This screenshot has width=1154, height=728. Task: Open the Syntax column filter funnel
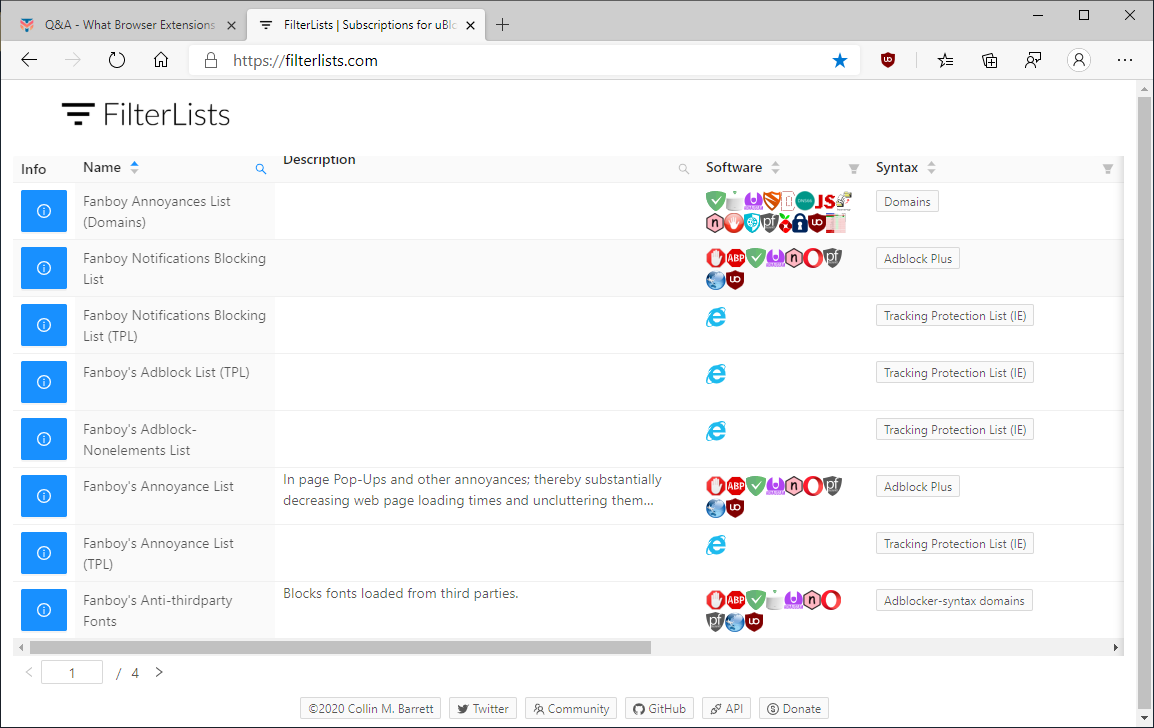point(1108,169)
